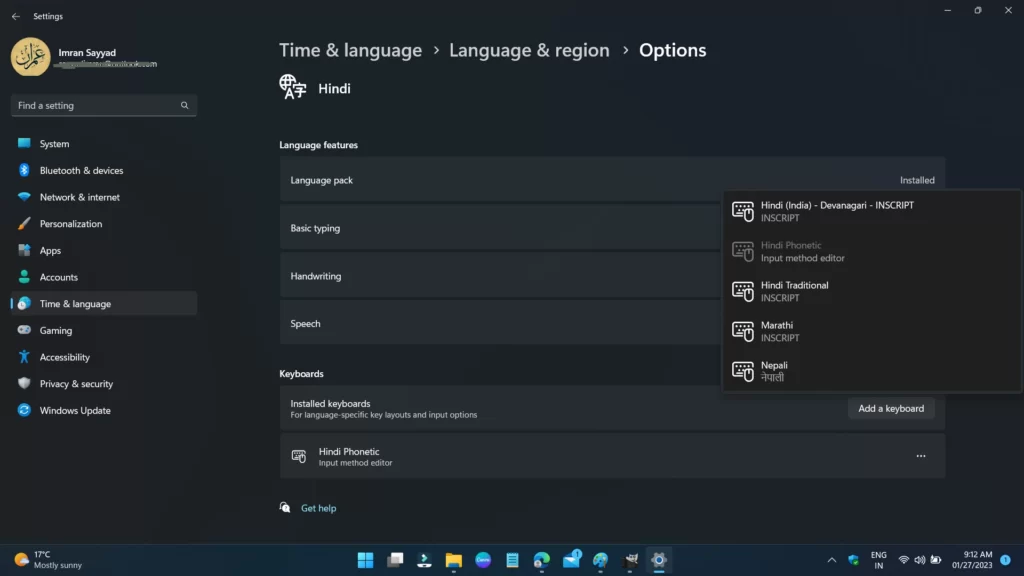Screen dimensions: 1024x576
Task: Select Time & language in sidebar
Action: (x=104, y=304)
